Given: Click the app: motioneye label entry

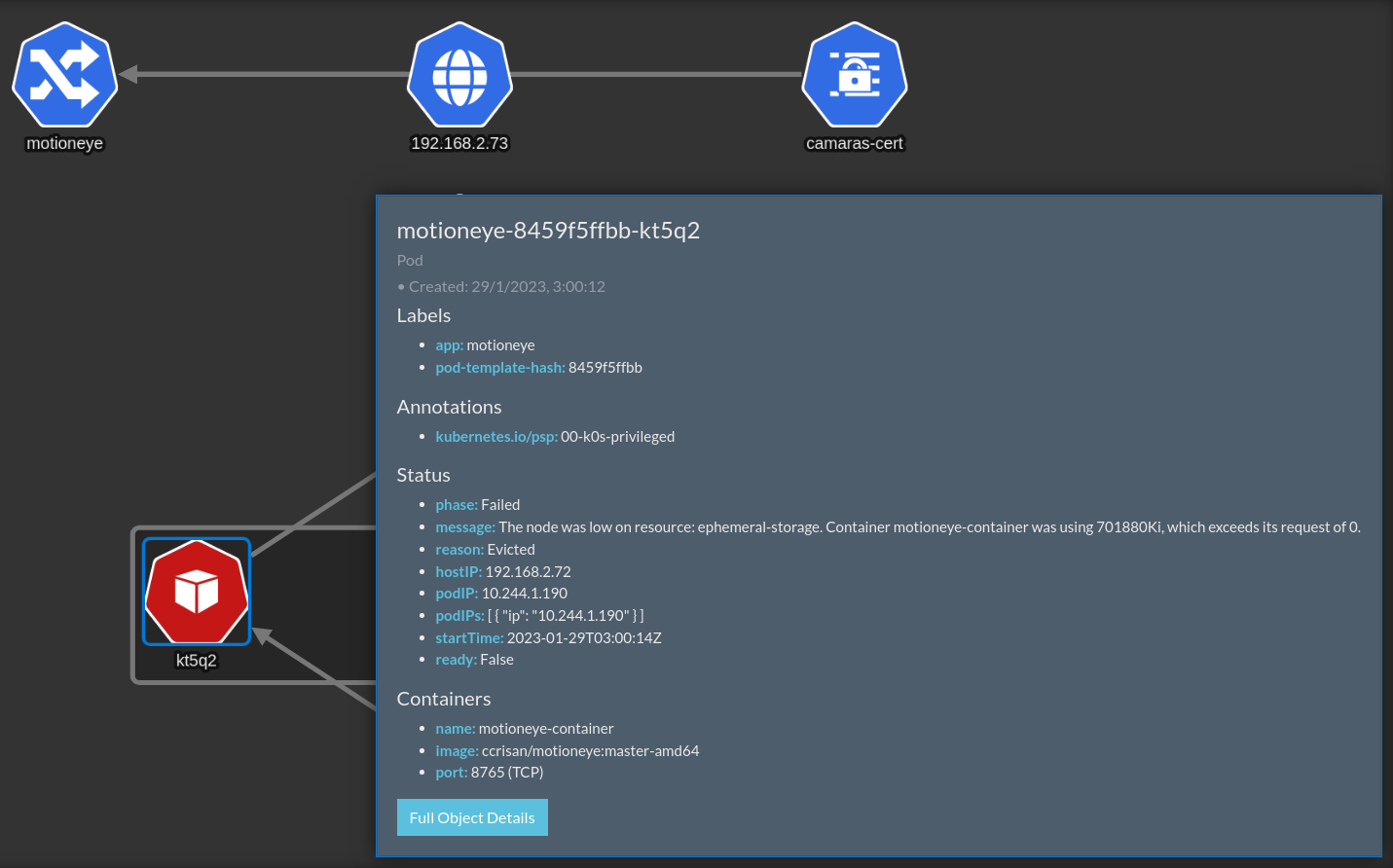Looking at the screenshot, I should 485,345.
